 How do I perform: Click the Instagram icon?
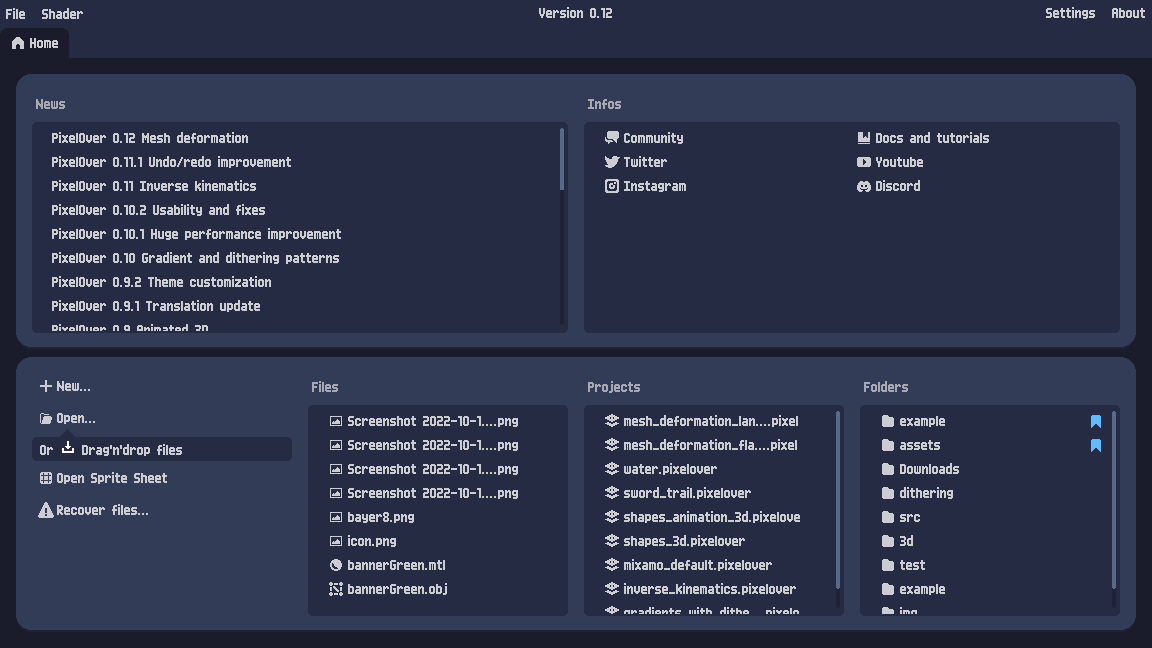click(x=611, y=186)
